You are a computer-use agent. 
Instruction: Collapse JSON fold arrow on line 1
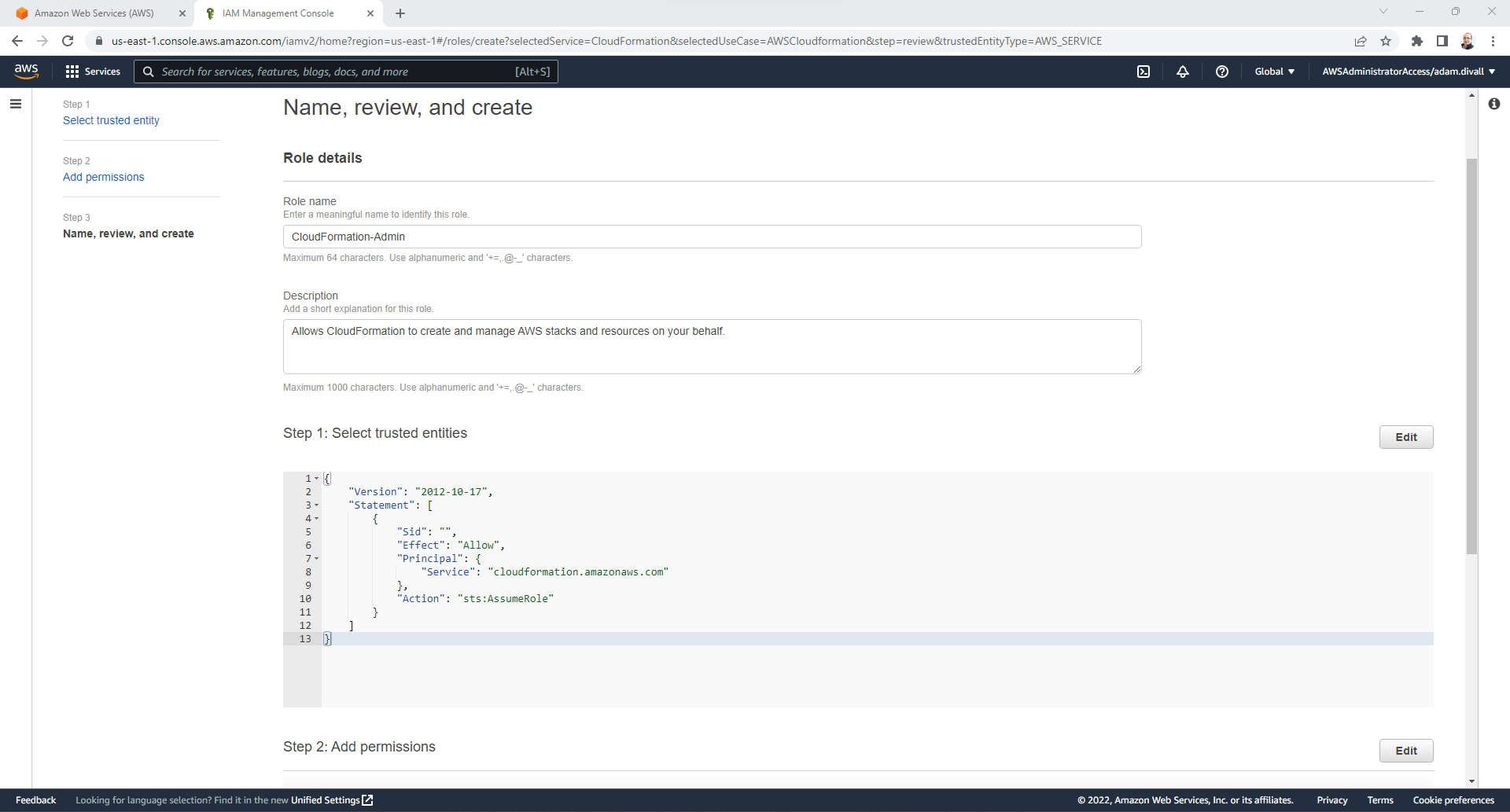[317, 479]
